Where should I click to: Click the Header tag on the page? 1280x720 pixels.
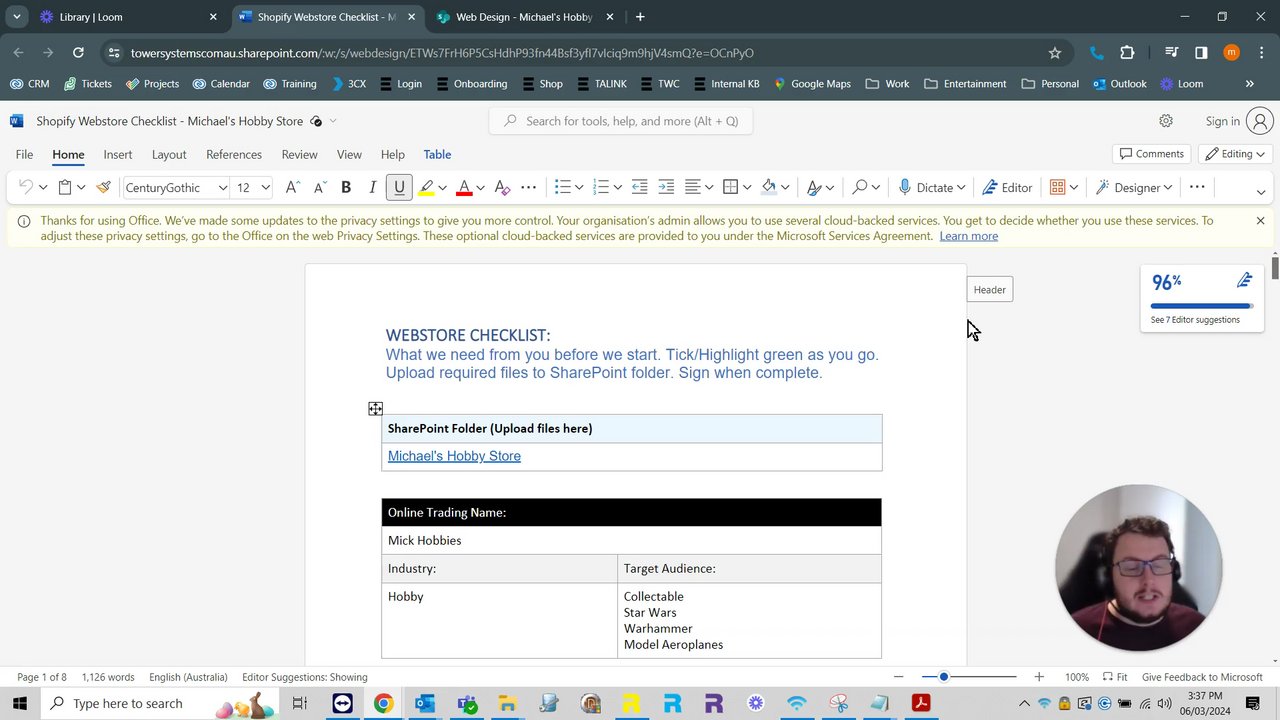(x=990, y=290)
